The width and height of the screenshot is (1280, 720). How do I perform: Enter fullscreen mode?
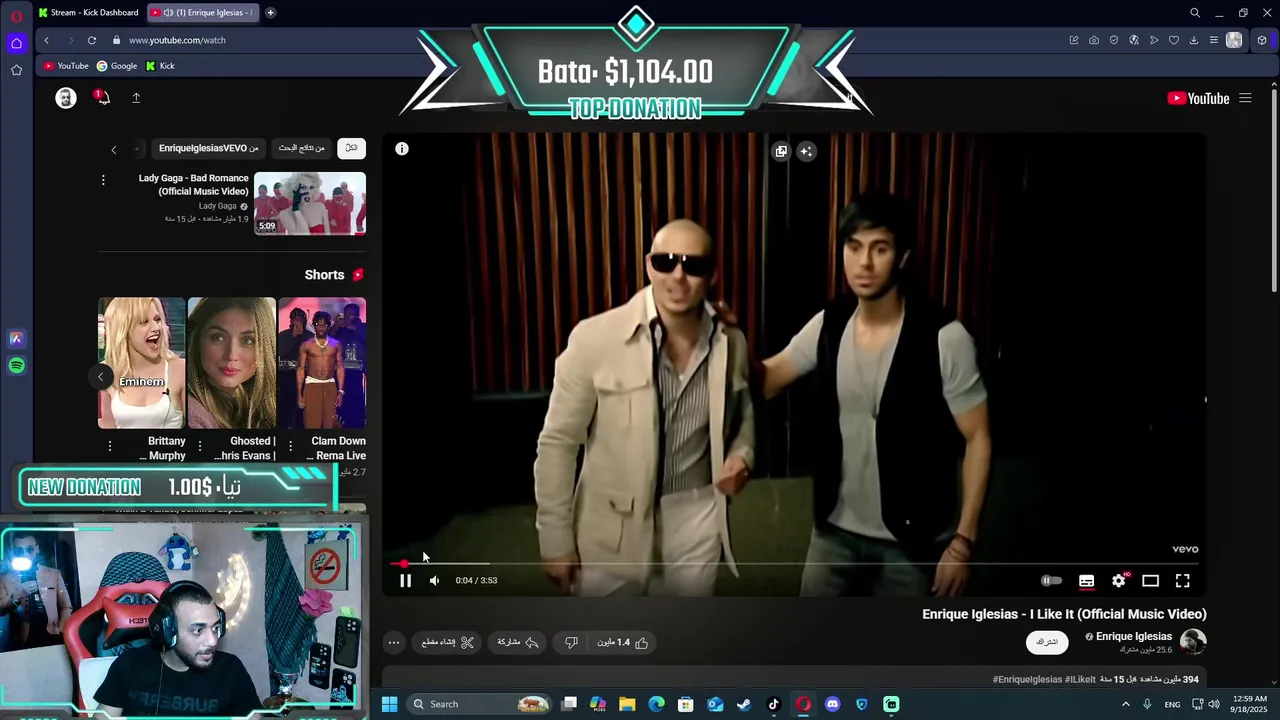[x=1183, y=580]
